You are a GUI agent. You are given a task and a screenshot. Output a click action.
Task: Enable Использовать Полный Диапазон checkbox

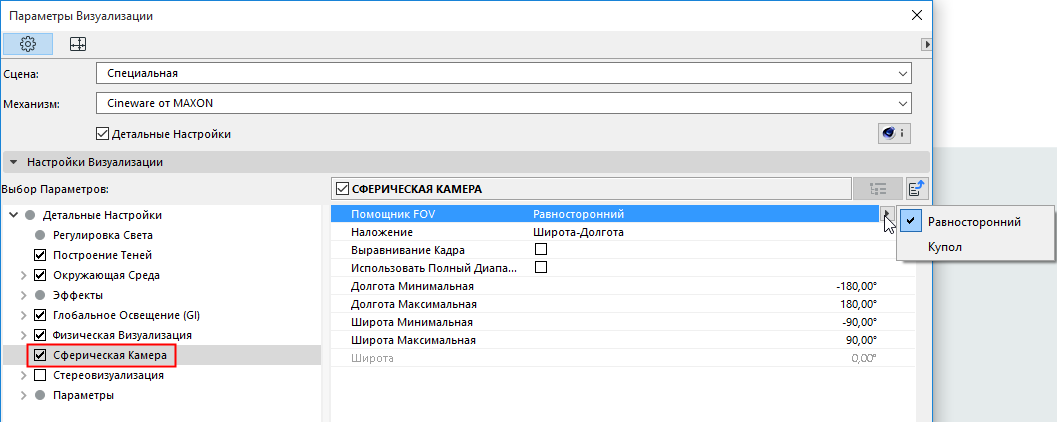[x=541, y=268]
